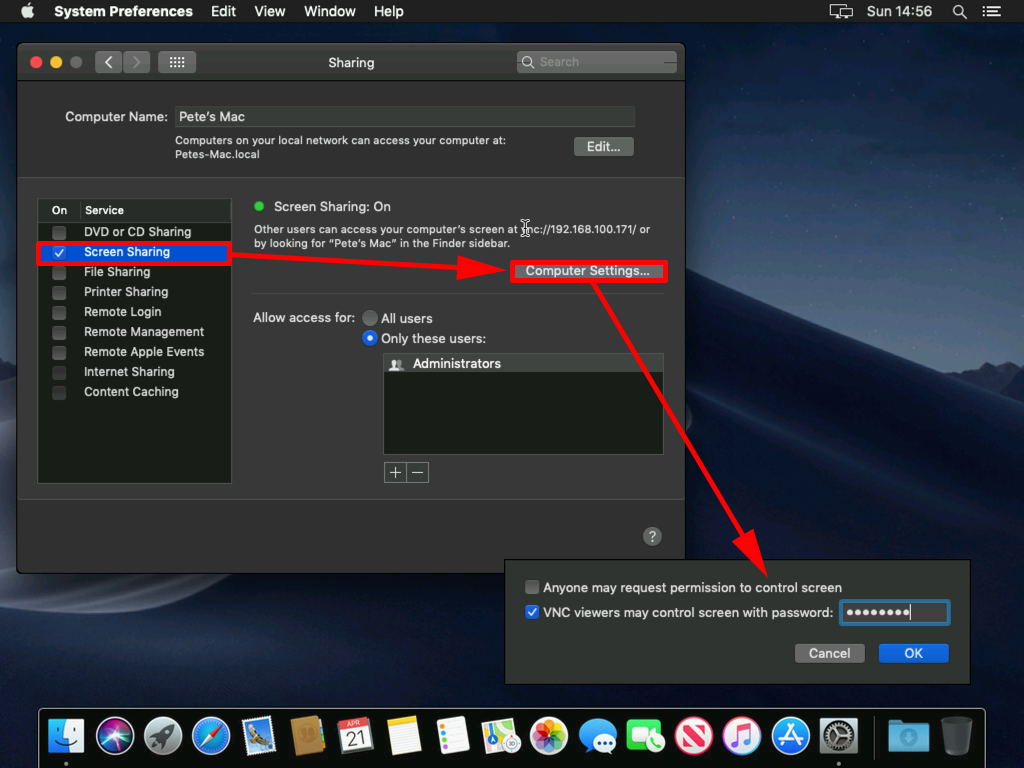Open Window menu
The width and height of the screenshot is (1024, 768).
pyautogui.click(x=330, y=11)
